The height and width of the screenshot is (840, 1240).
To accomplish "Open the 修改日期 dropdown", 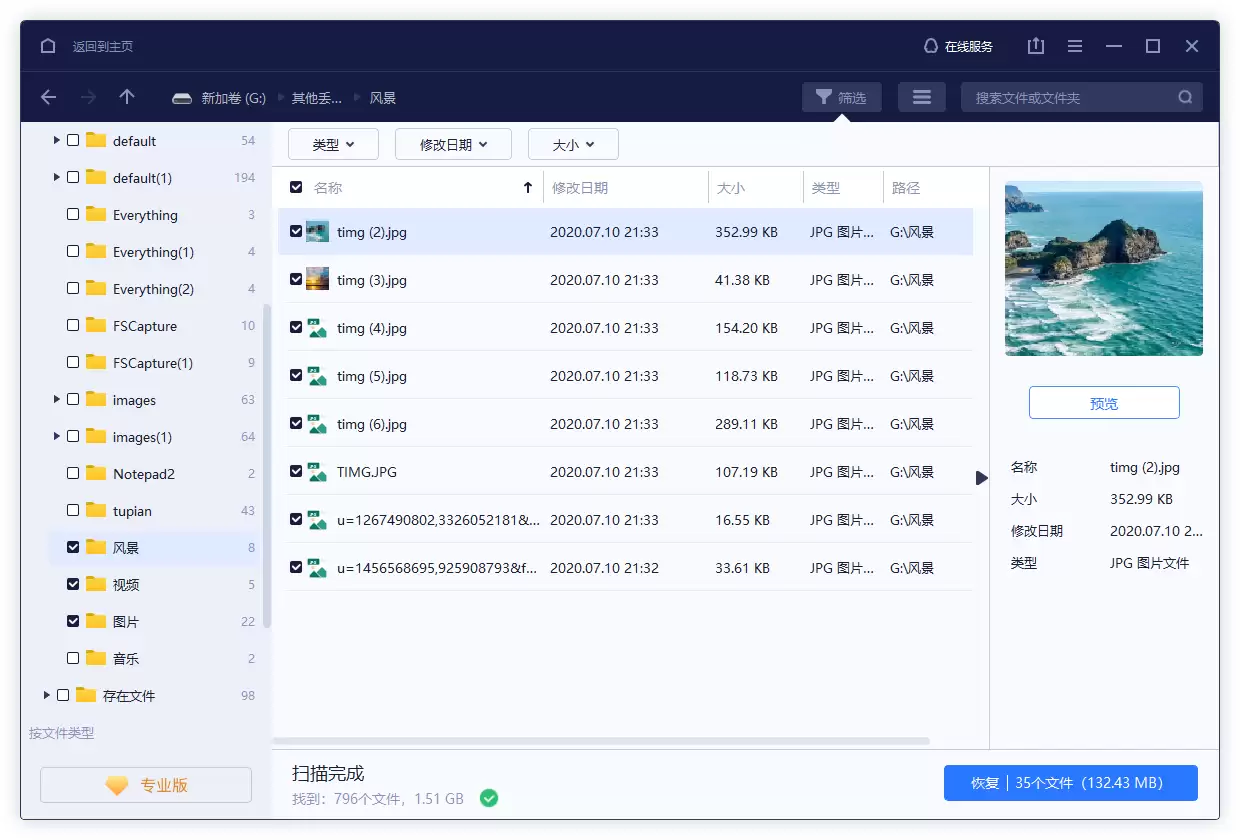I will 453,143.
